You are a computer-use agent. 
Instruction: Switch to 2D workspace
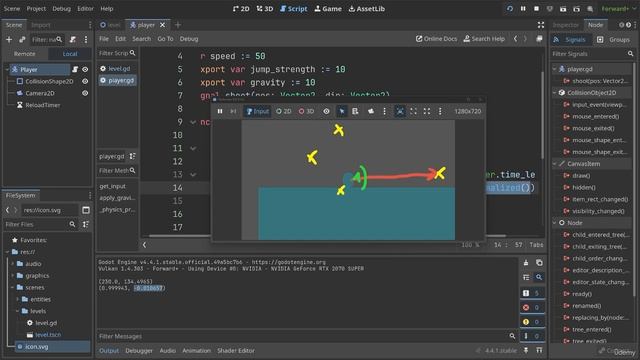click(241, 9)
